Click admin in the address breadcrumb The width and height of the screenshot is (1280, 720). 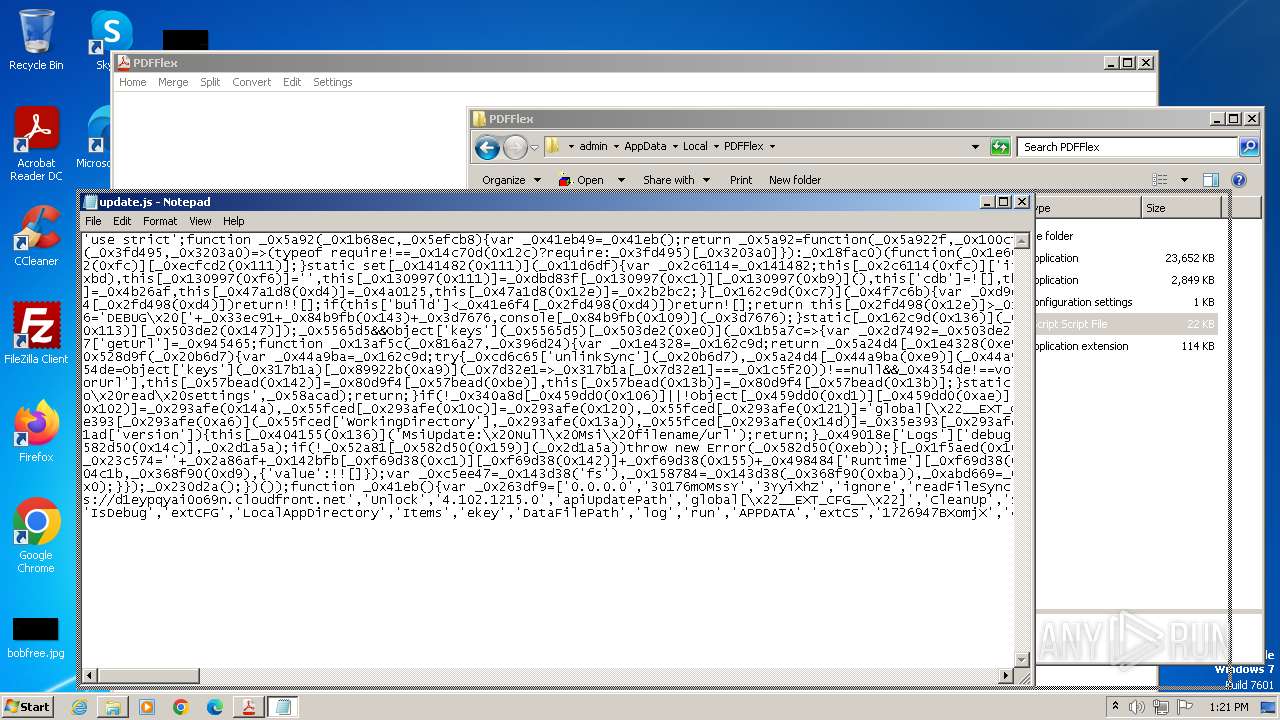click(x=593, y=146)
